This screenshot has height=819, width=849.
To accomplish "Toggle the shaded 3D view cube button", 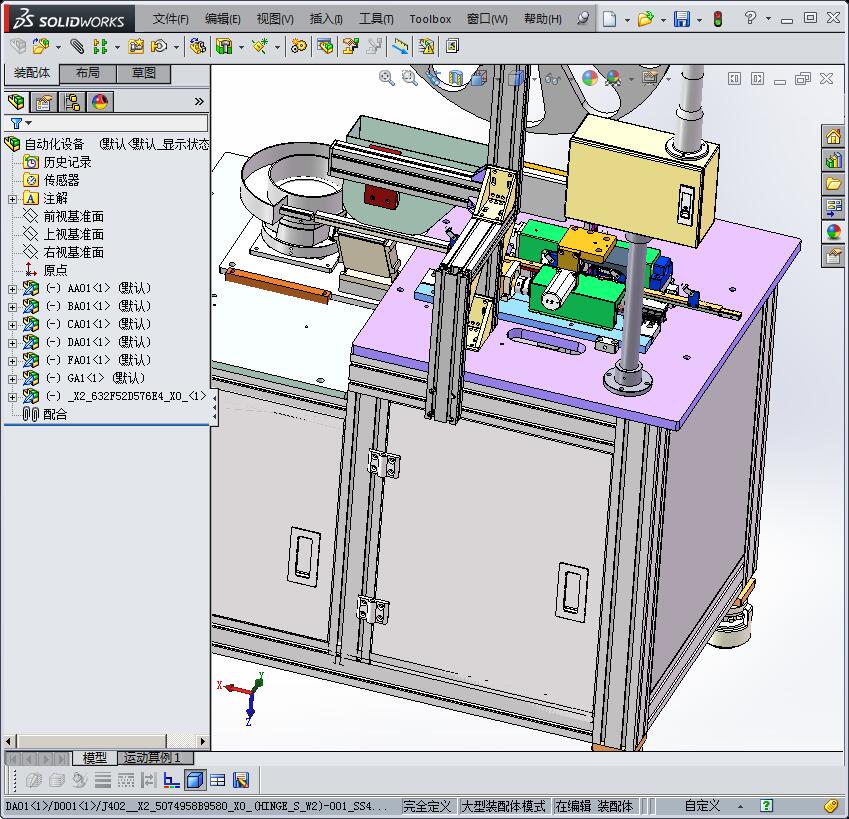I will pyautogui.click(x=195, y=780).
